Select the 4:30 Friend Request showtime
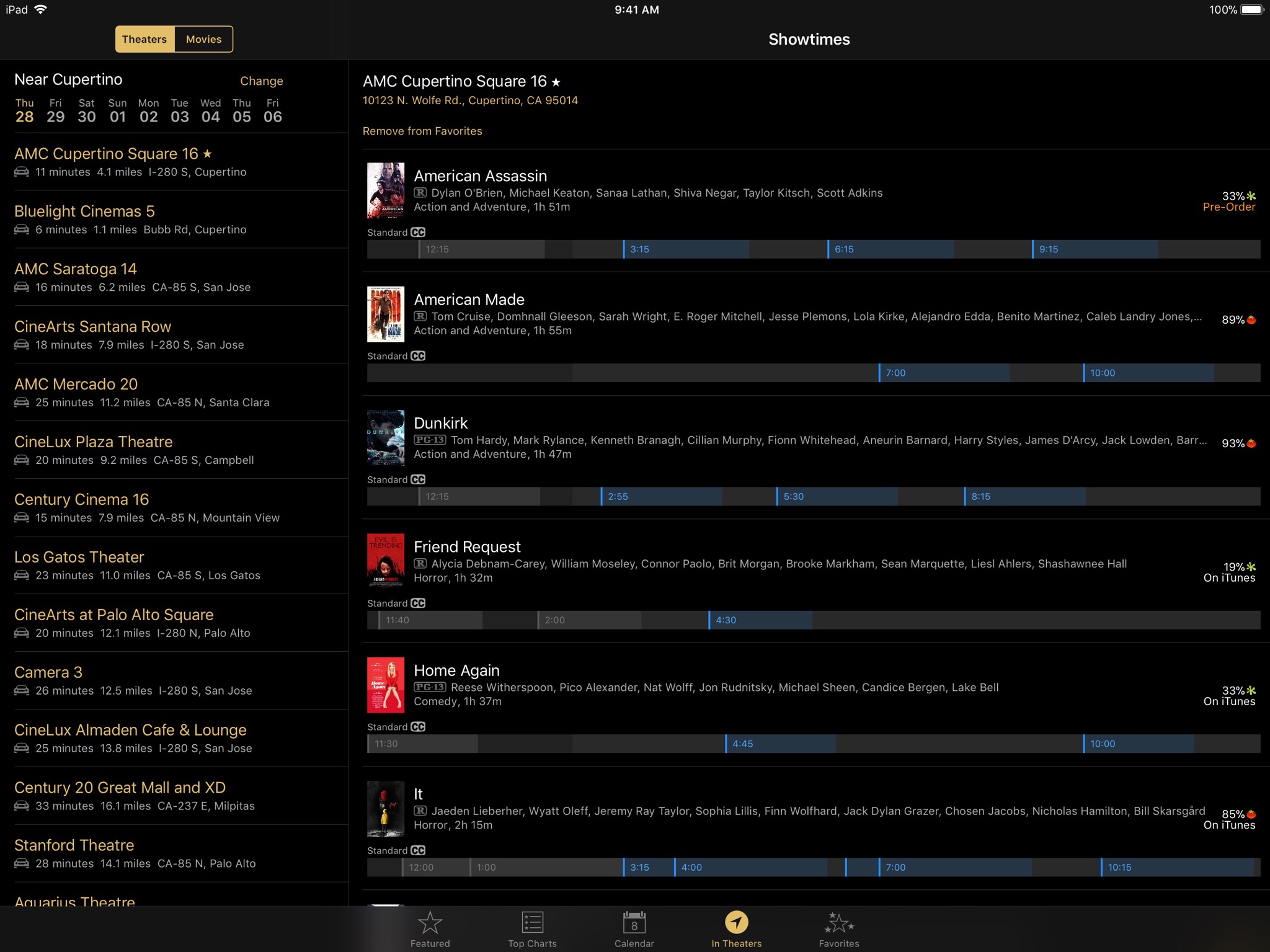Image resolution: width=1270 pixels, height=952 pixels. click(x=760, y=620)
